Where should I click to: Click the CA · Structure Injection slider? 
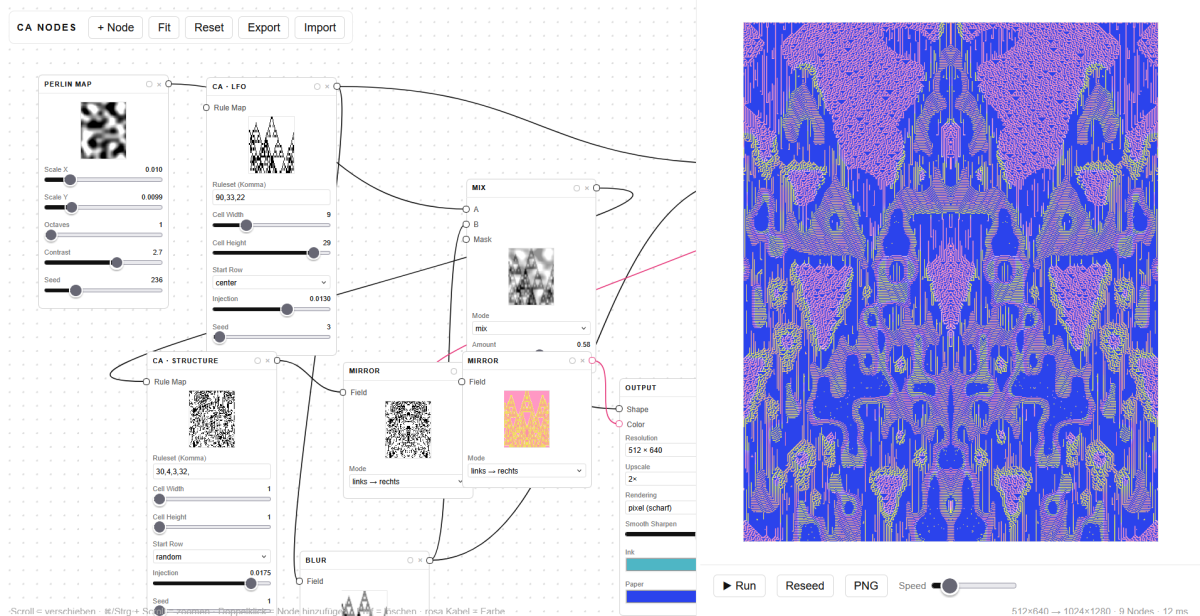click(211, 582)
